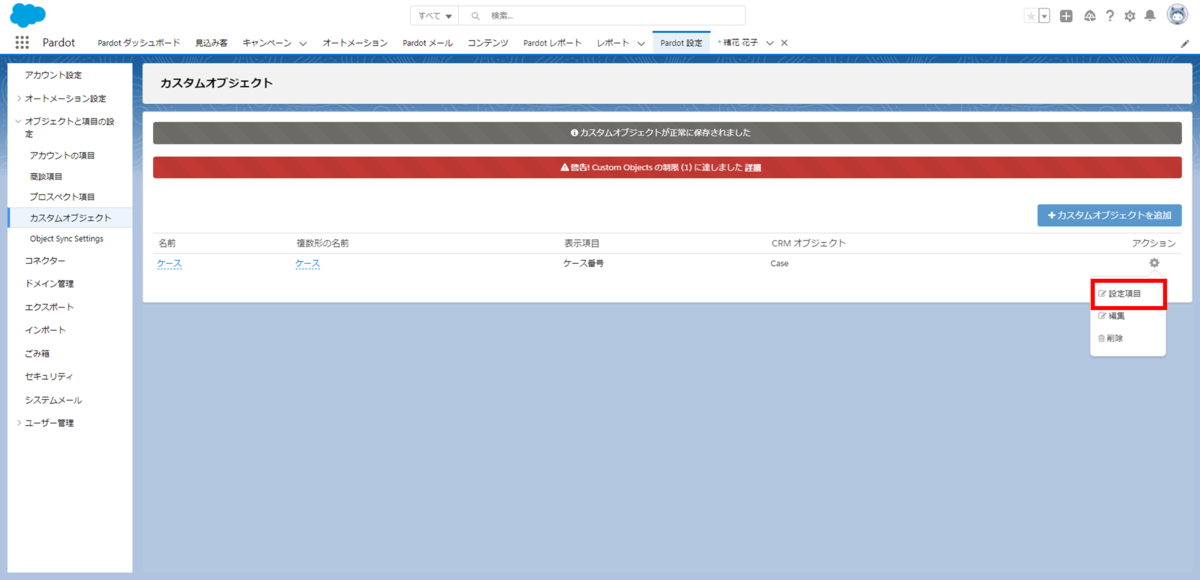Screen dimensions: 1200x580
Task: Collapse オブジェクトと項目の設定 section
Action: (x=19, y=121)
